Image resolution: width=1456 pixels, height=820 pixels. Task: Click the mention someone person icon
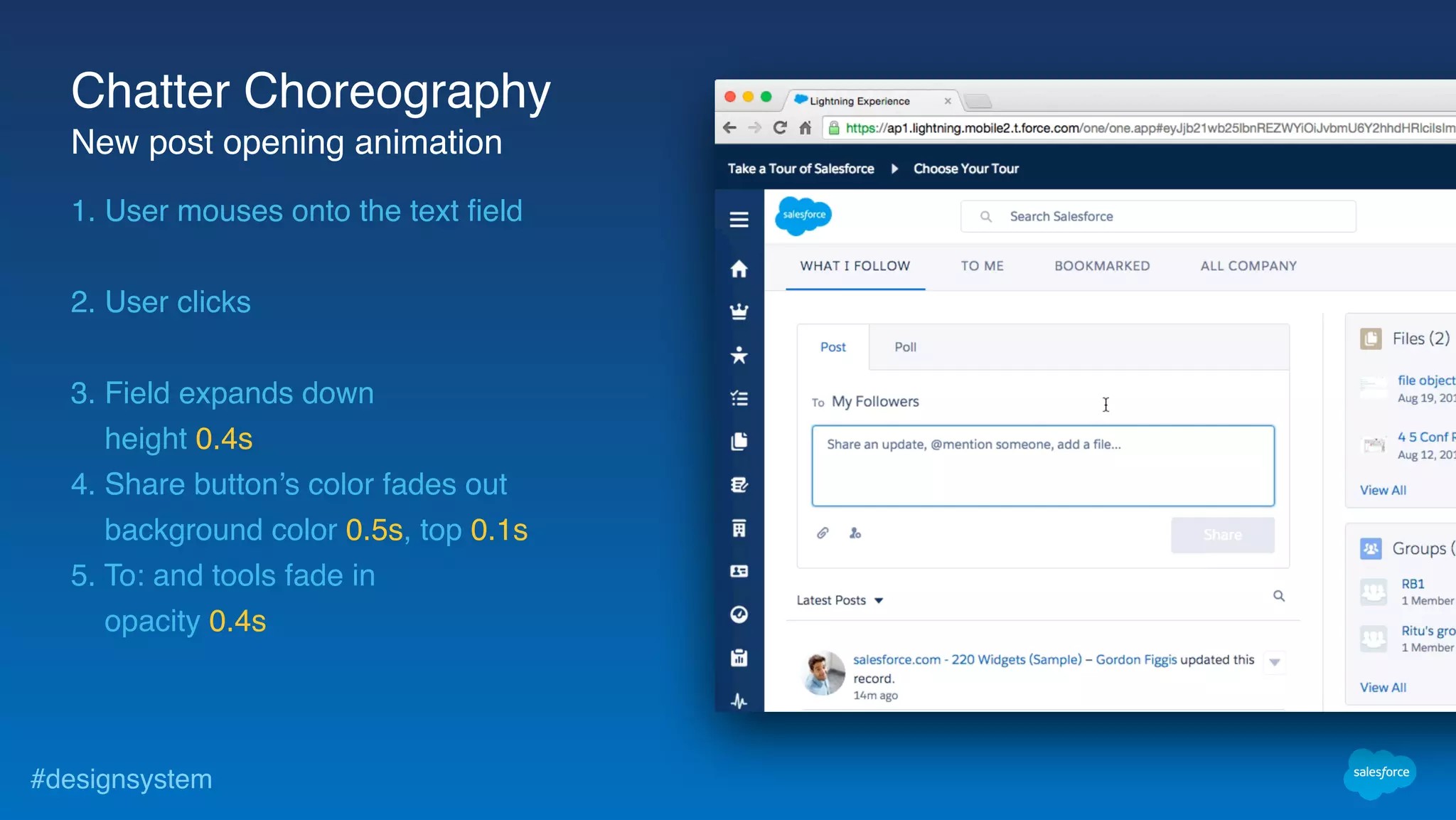(855, 533)
